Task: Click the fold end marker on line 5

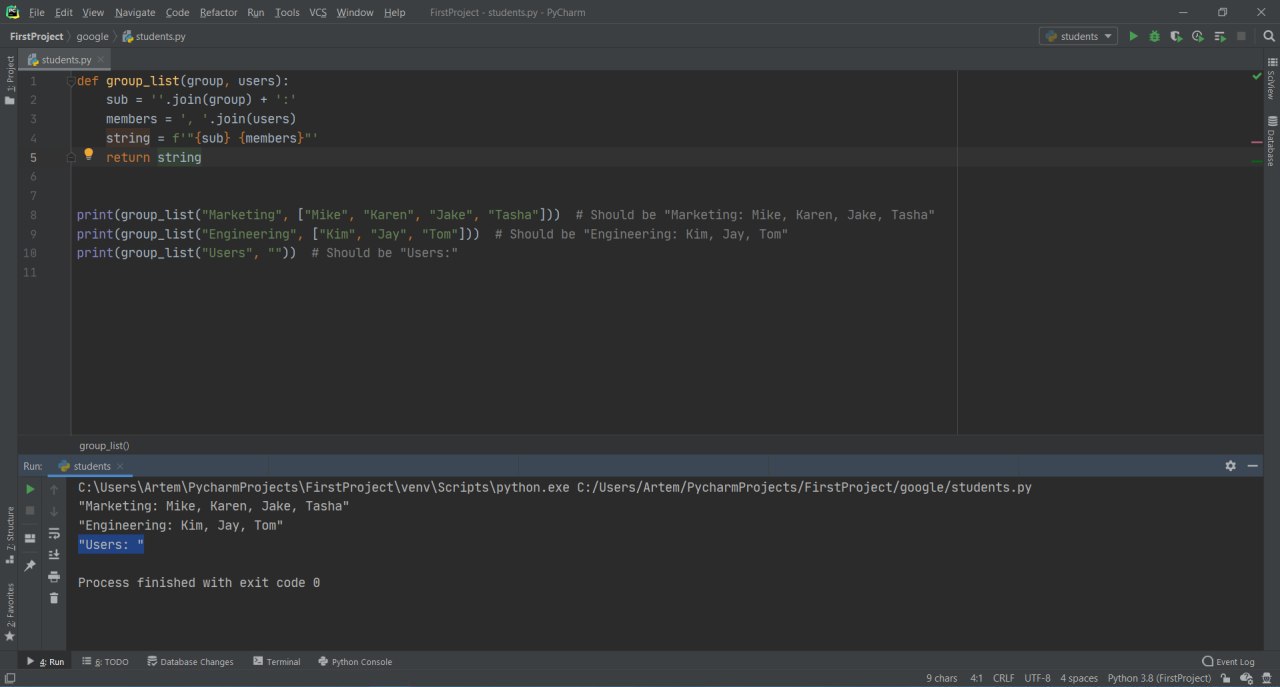Action: click(70, 158)
